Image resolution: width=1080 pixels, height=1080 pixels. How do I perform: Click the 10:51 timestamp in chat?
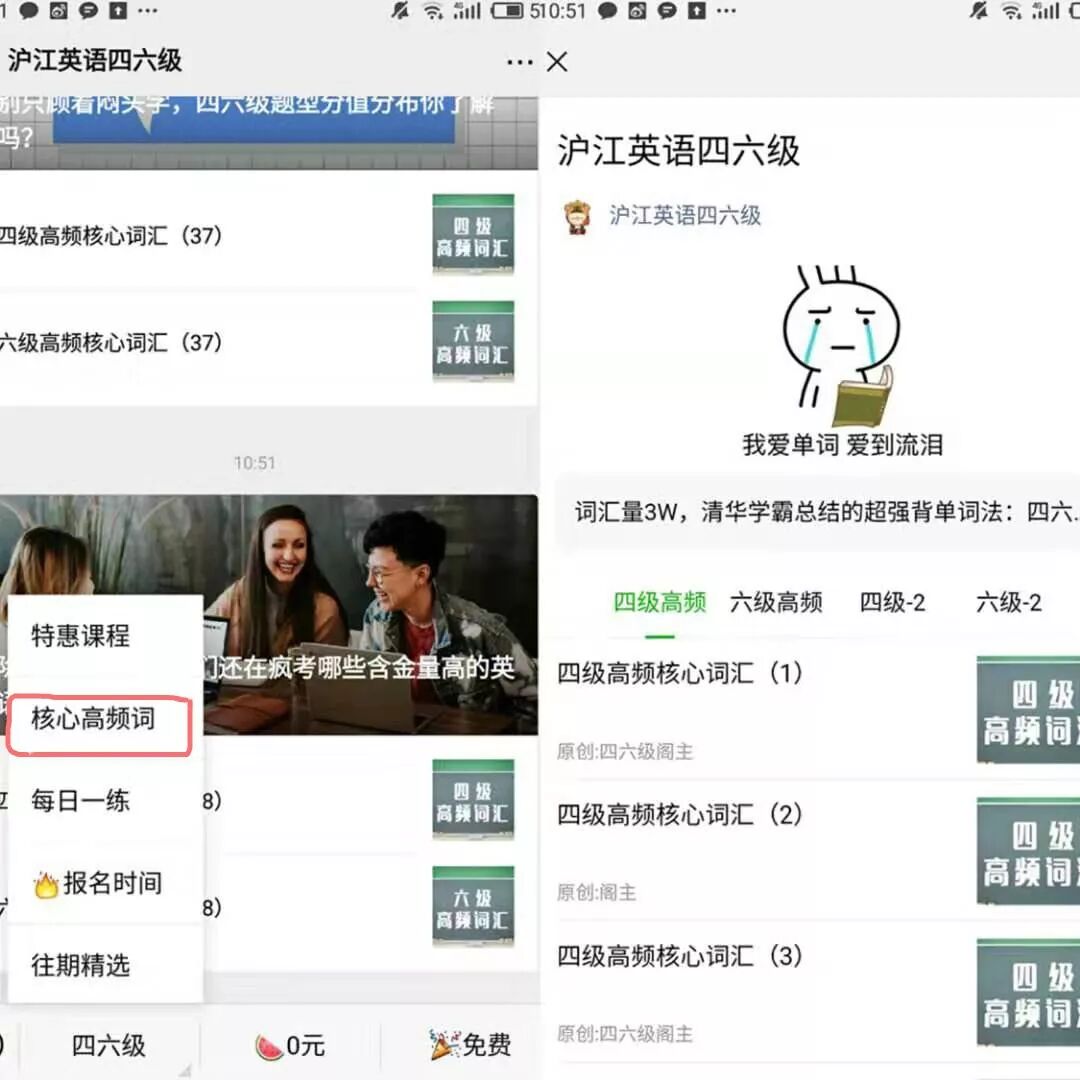255,463
